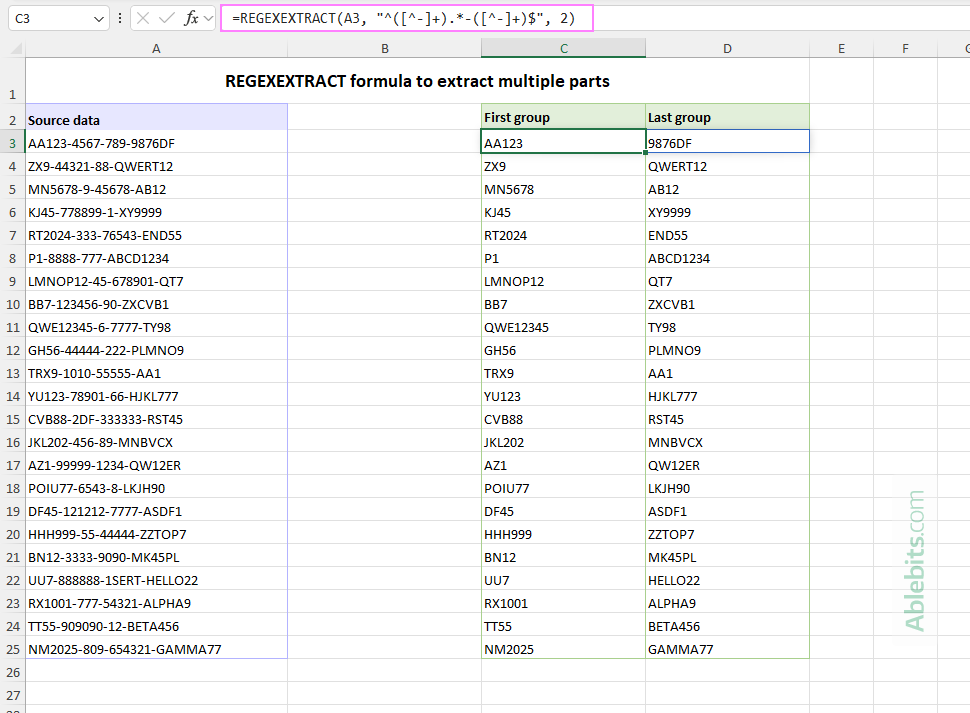Viewport: 970px width, 713px height.
Task: Select row 25 header
Action: tap(12, 649)
